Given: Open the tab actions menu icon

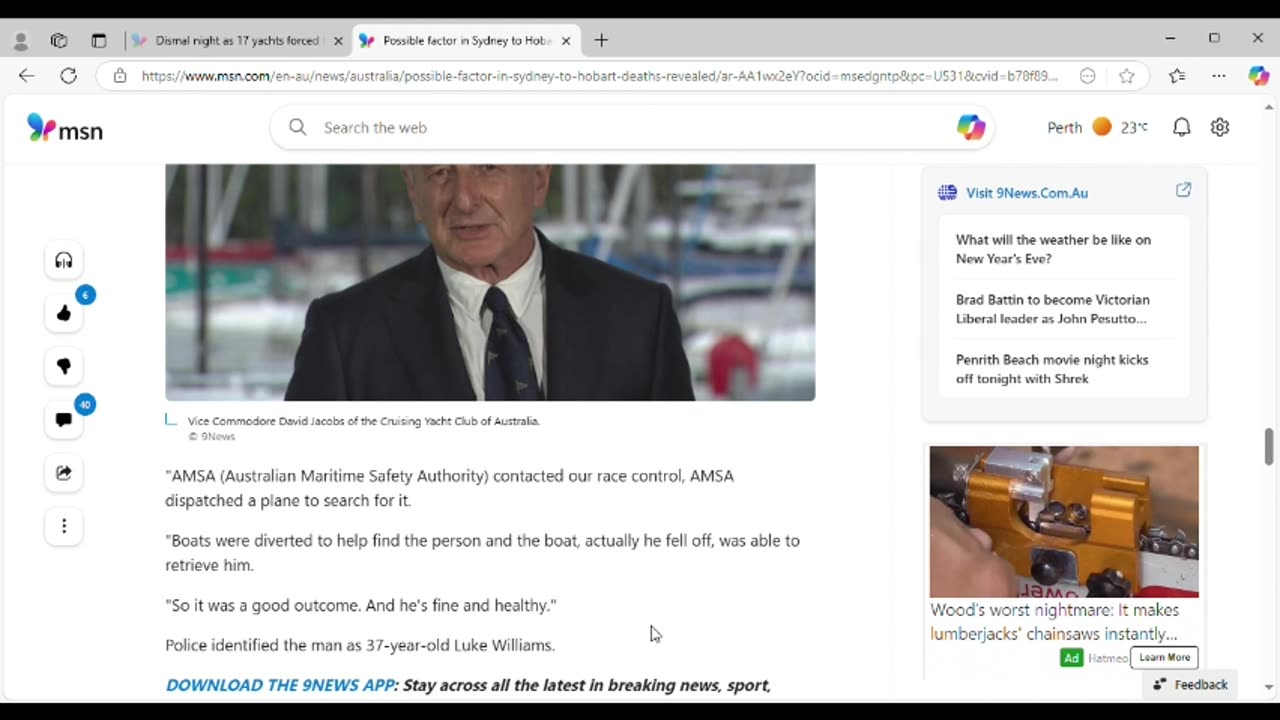Looking at the screenshot, I should point(98,41).
